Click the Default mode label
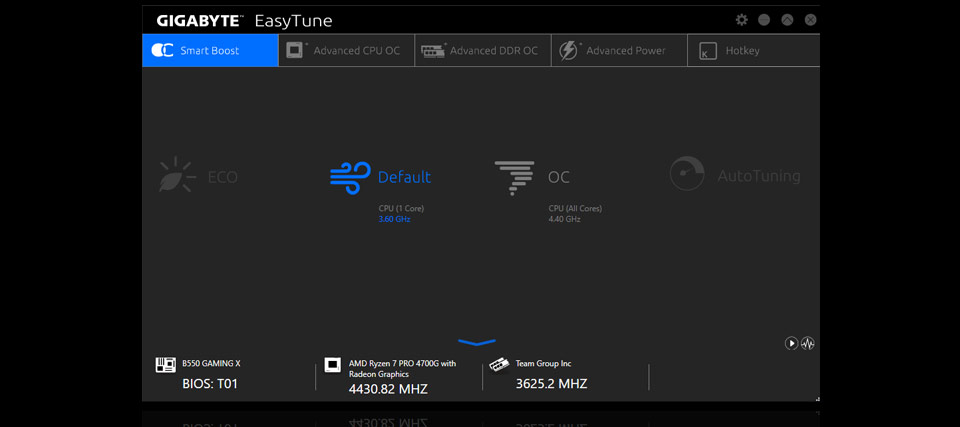The height and width of the screenshot is (427, 960). coord(404,178)
